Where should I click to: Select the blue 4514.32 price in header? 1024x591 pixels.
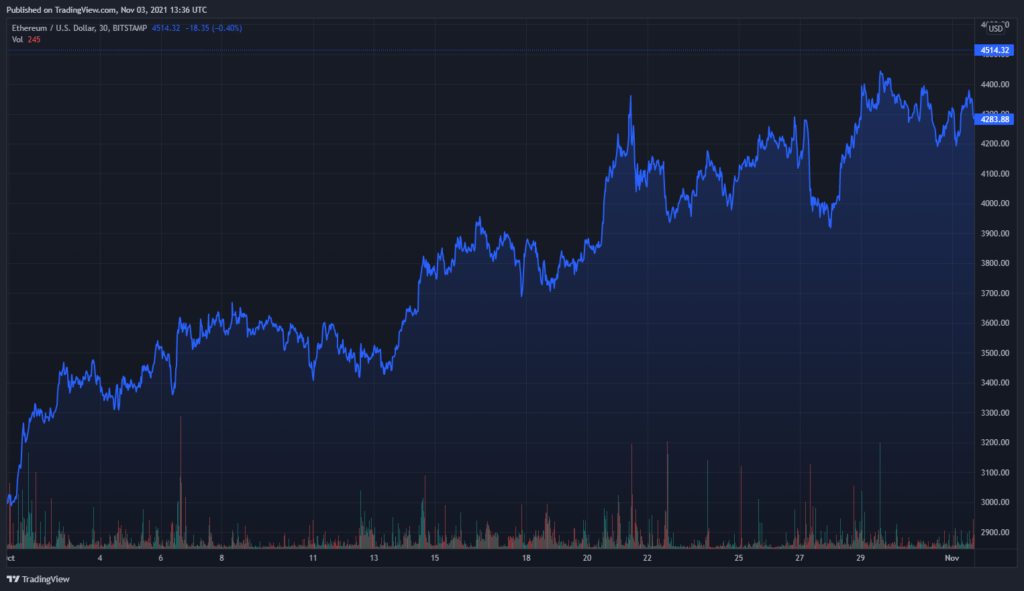pyautogui.click(x=166, y=28)
